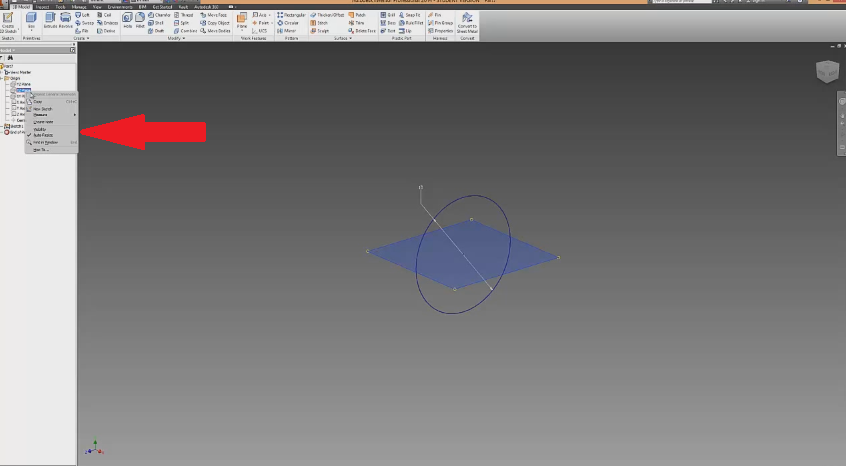
Task: Toggle Visibility in the context menu
Action: pyautogui.click(x=51, y=129)
